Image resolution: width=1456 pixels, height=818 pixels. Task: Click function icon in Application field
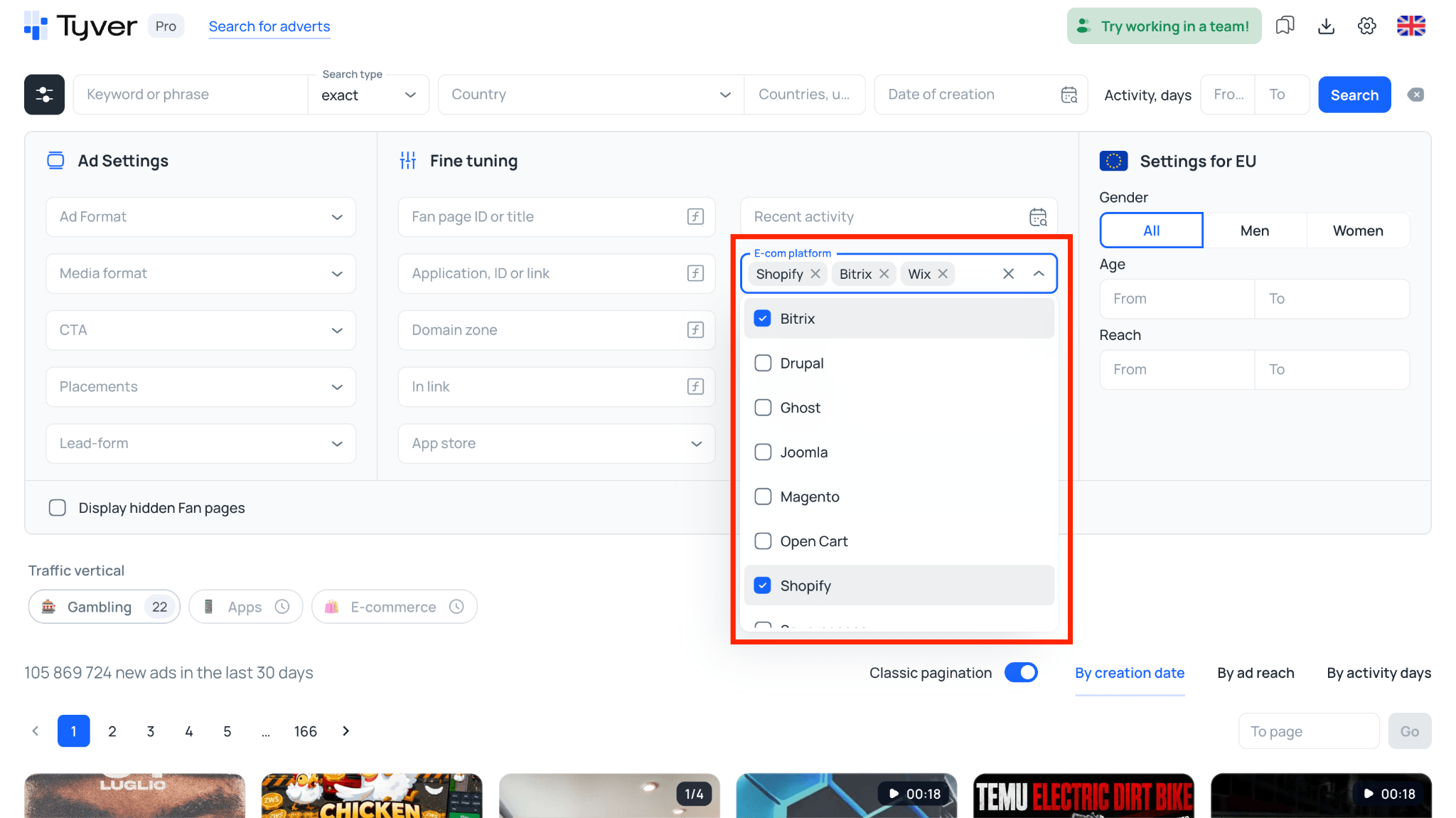(695, 273)
